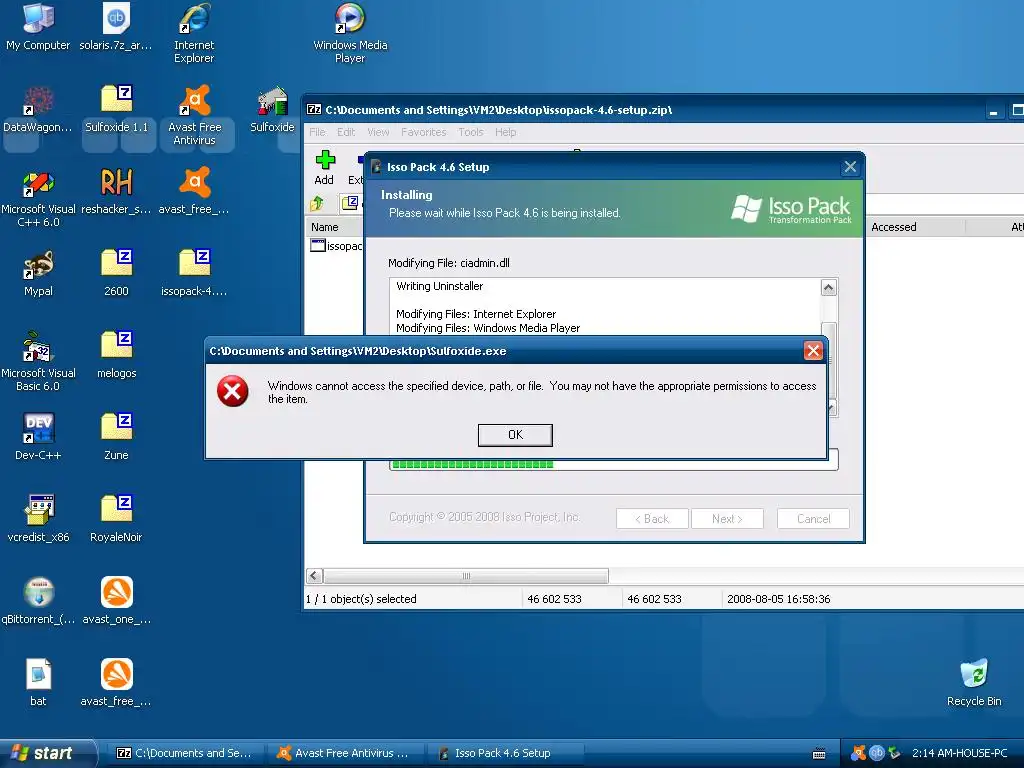Open the Favorites menu in 7-Zip
This screenshot has width=1024, height=768.
pos(424,132)
